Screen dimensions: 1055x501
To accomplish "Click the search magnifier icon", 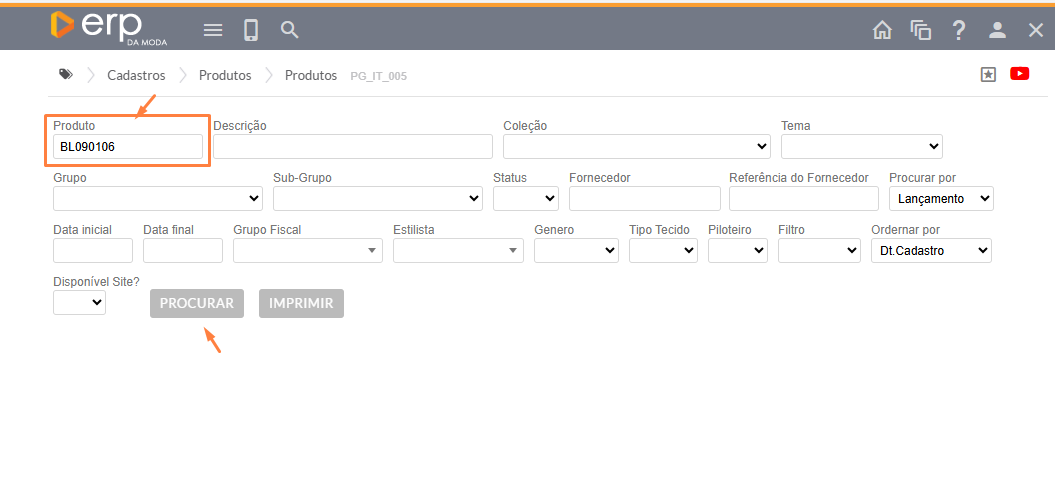I will click(x=290, y=30).
